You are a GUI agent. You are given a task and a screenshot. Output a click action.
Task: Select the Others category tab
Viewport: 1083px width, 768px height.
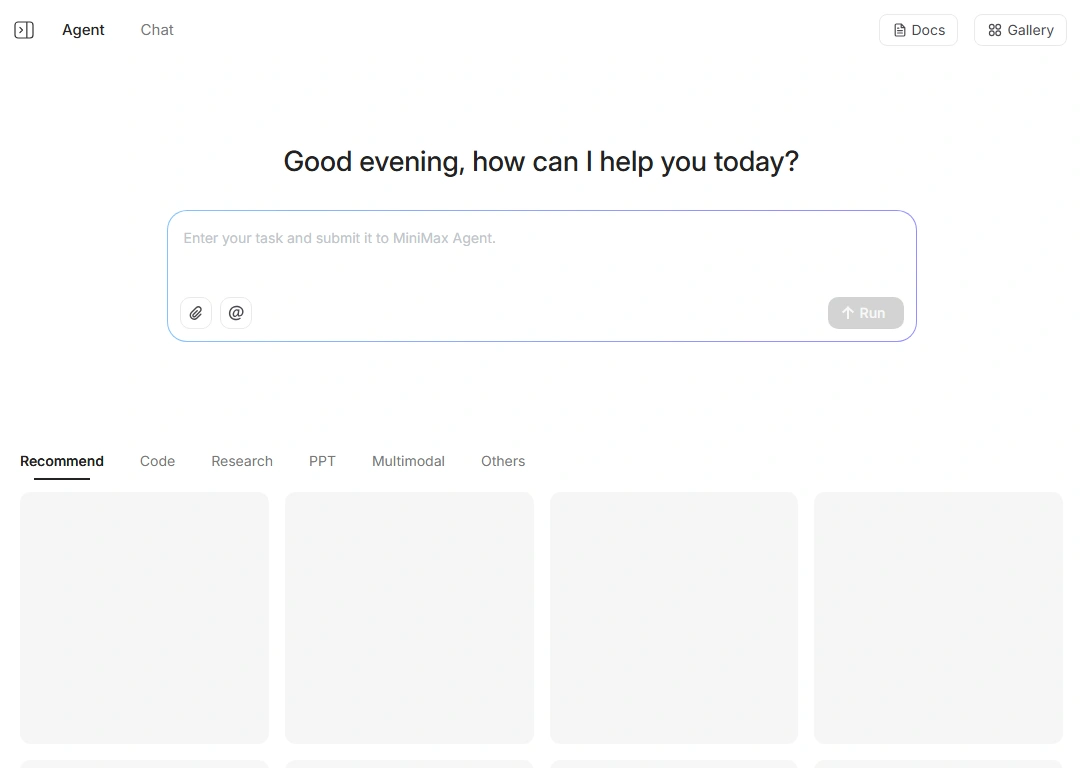click(503, 461)
